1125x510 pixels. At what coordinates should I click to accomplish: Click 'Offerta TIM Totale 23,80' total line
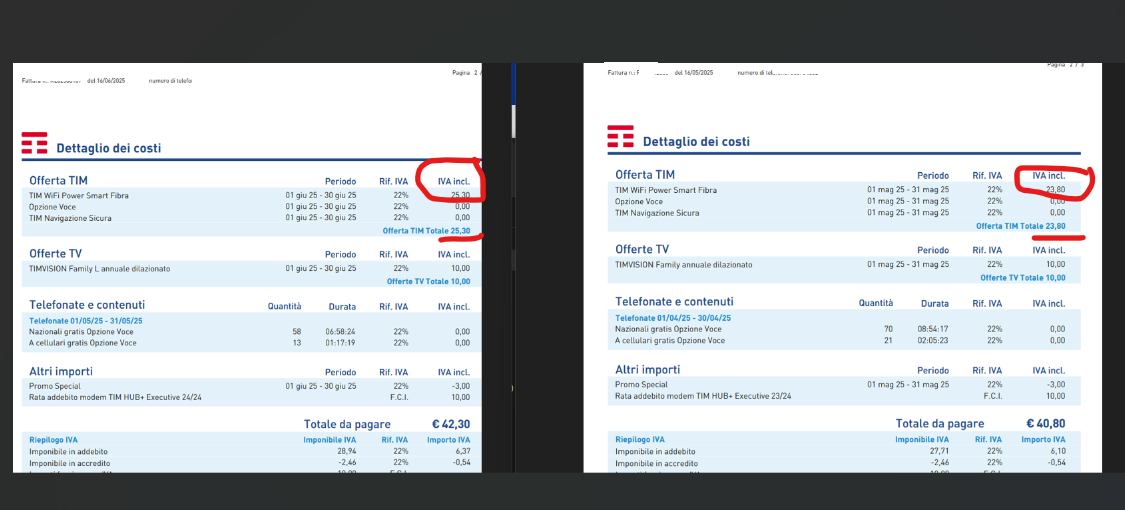[1021, 226]
